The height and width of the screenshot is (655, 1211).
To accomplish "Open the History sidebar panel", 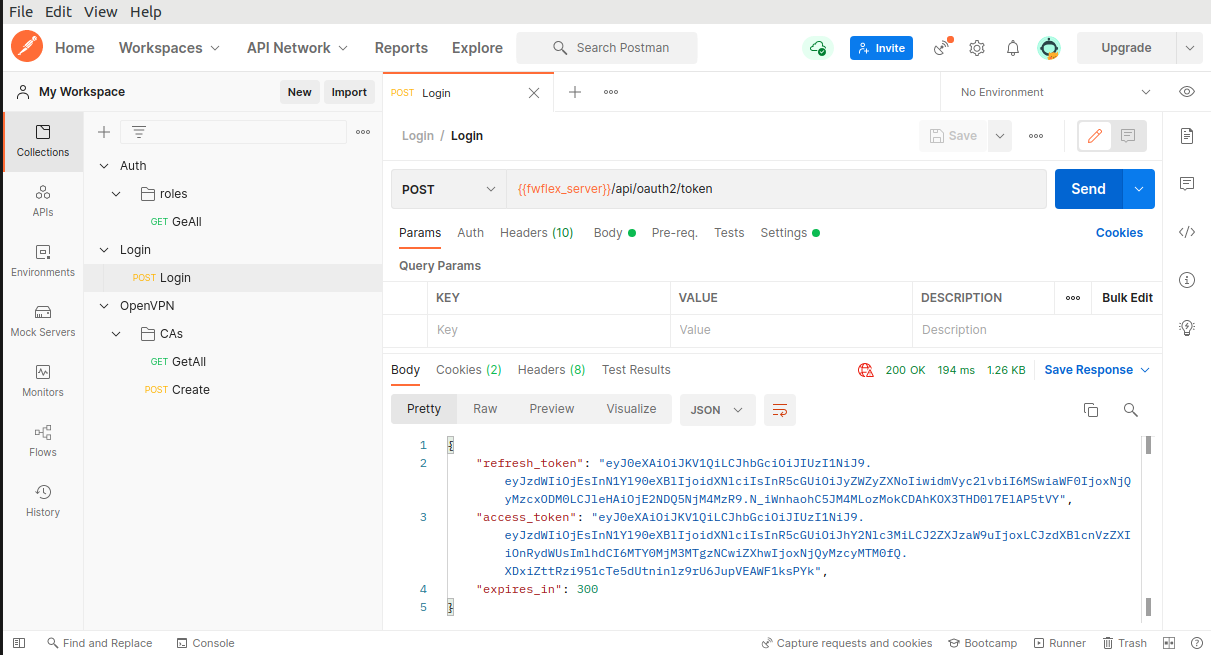I will point(43,501).
